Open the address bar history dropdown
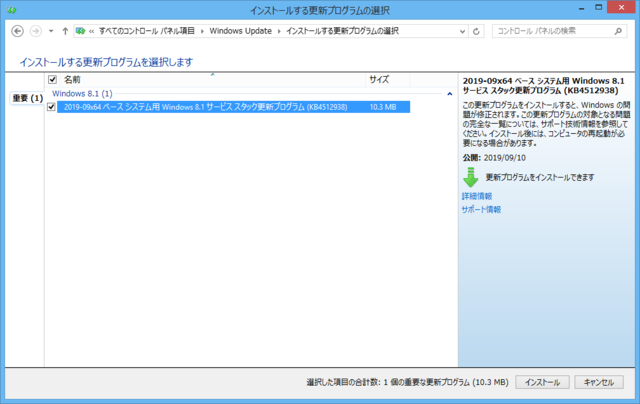This screenshot has width=640, height=404. (x=462, y=31)
